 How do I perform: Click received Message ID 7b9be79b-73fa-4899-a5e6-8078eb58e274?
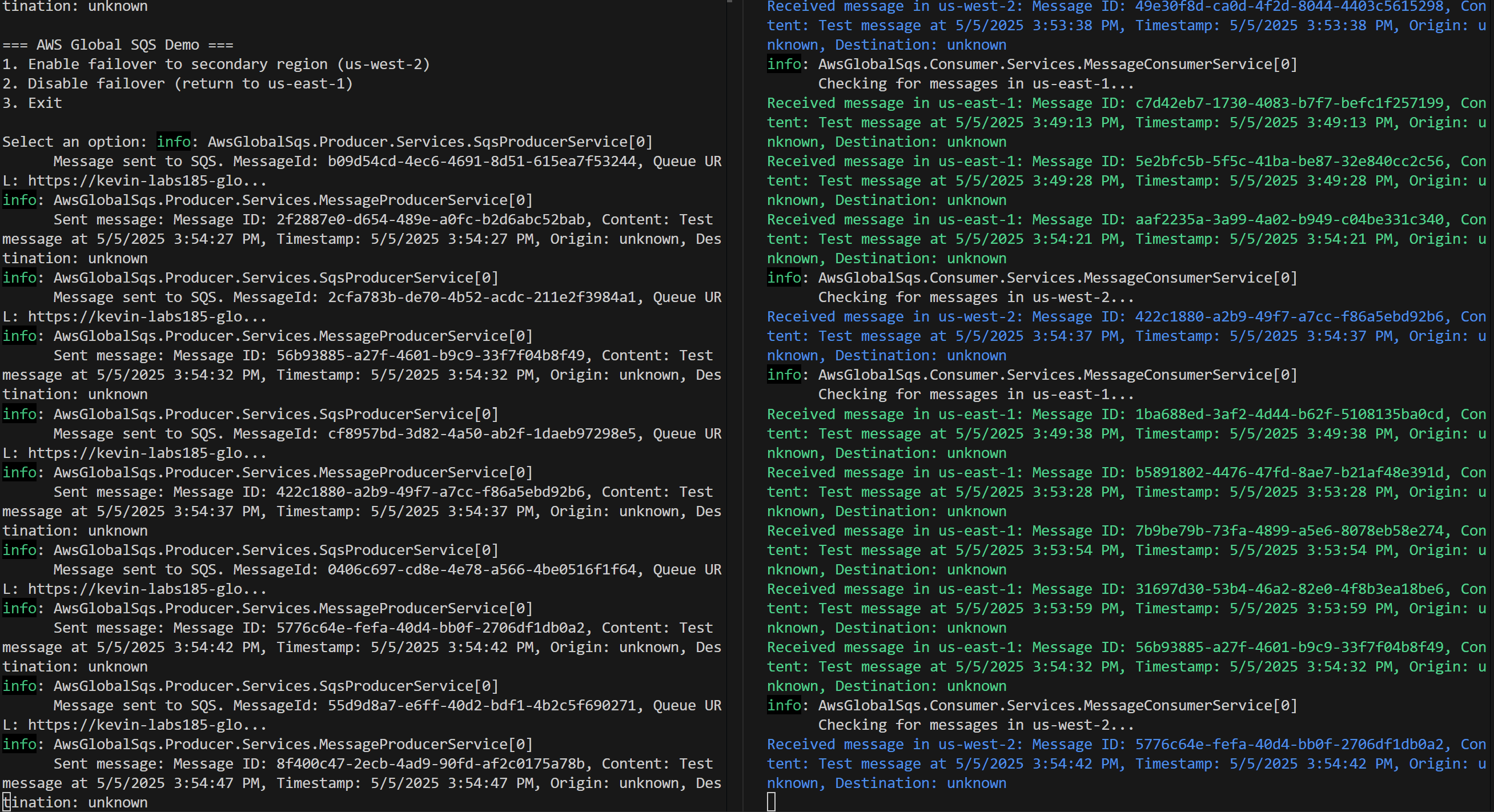[x=1289, y=530]
